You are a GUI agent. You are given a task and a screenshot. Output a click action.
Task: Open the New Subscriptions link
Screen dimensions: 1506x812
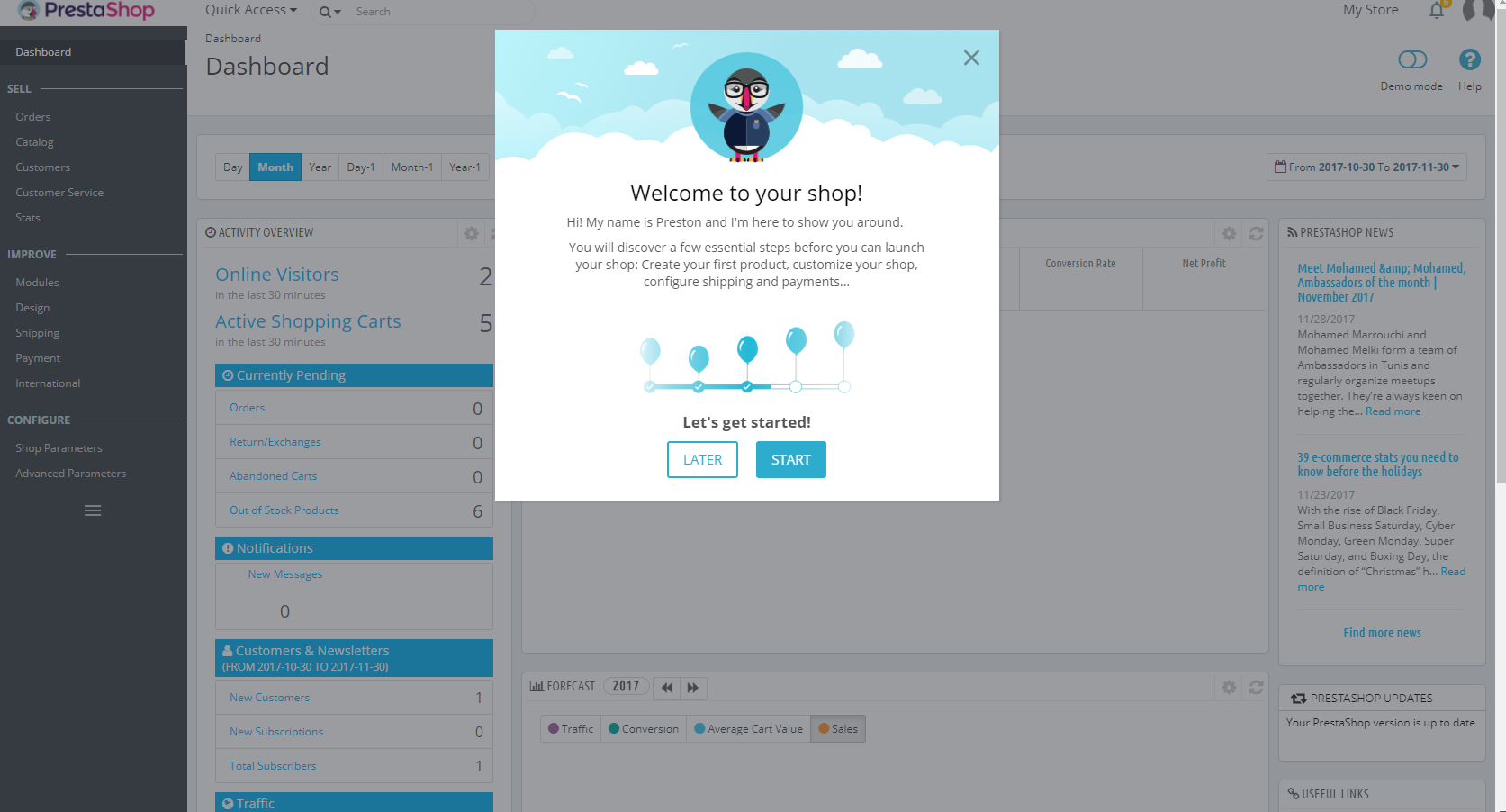(276, 732)
